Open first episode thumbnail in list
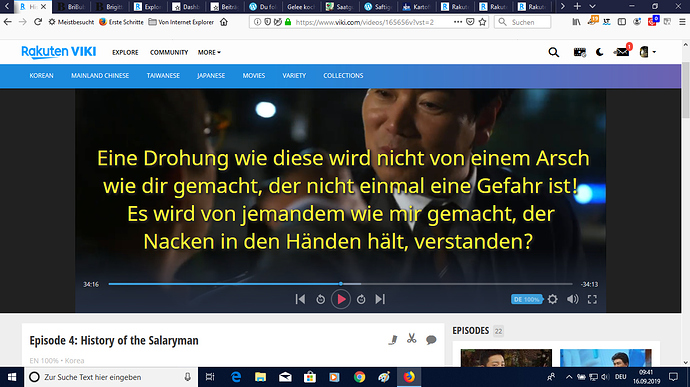The image size is (690, 387). (x=506, y=358)
